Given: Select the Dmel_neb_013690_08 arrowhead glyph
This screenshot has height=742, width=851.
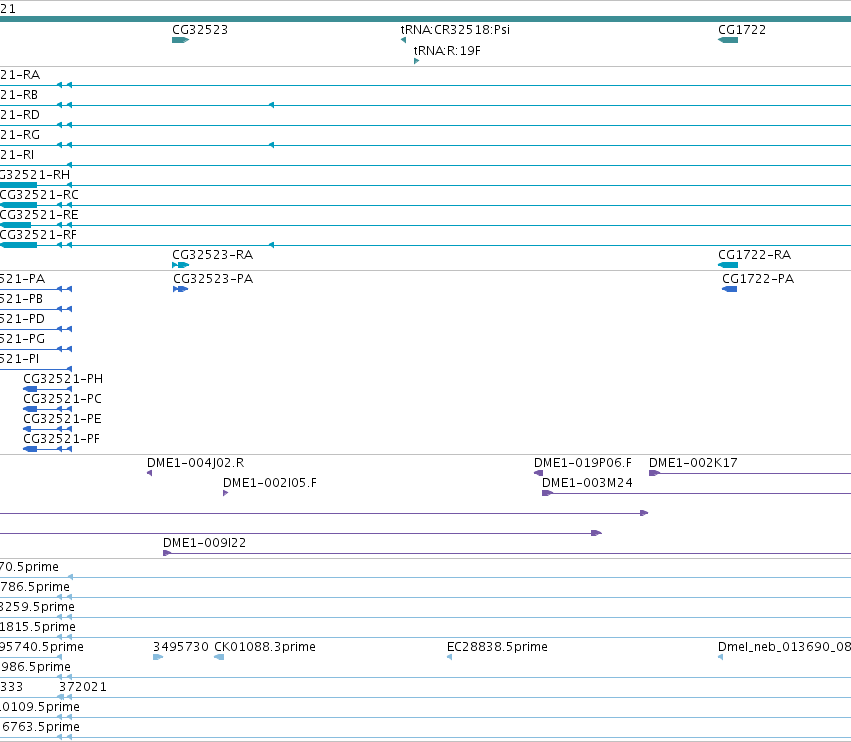Looking at the screenshot, I should [721, 657].
